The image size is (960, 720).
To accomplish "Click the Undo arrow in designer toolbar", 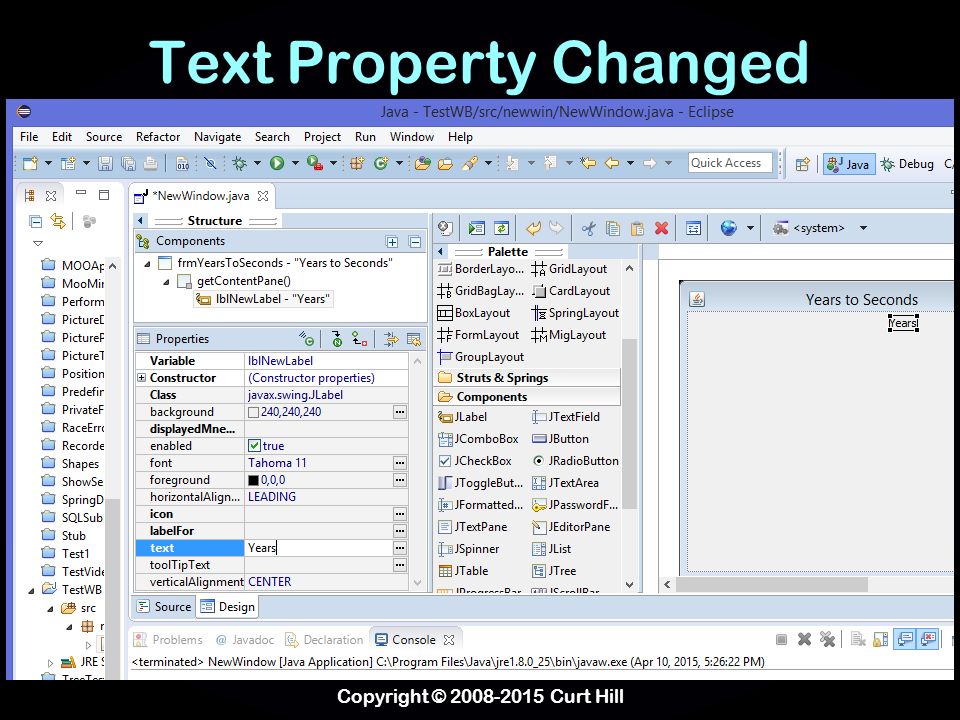I will (533, 228).
